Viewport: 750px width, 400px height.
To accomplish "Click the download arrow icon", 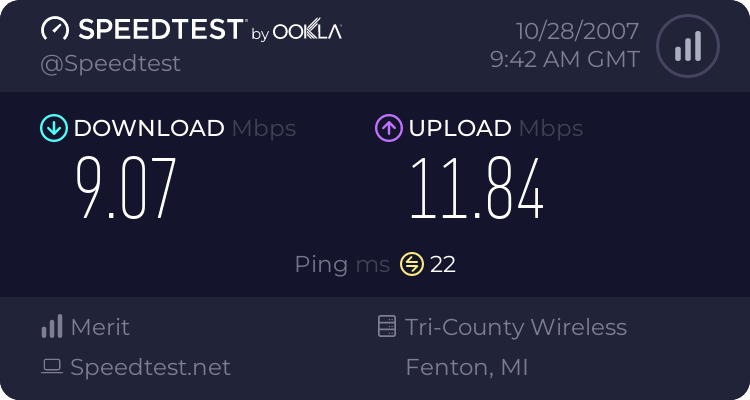I will pyautogui.click(x=53, y=128).
